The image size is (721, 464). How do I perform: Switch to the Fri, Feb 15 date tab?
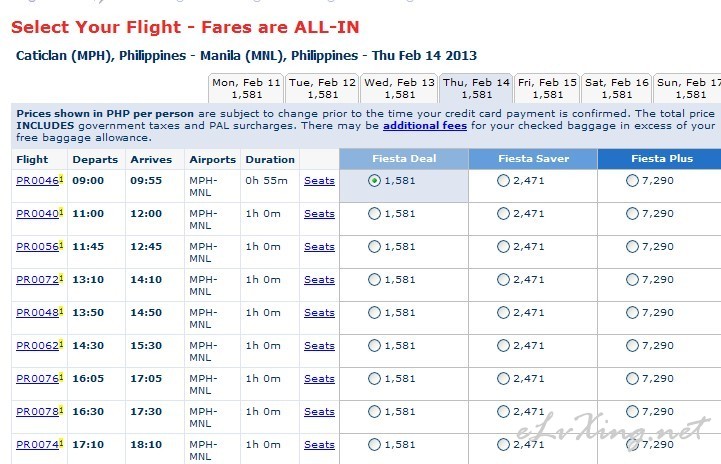pyautogui.click(x=547, y=88)
